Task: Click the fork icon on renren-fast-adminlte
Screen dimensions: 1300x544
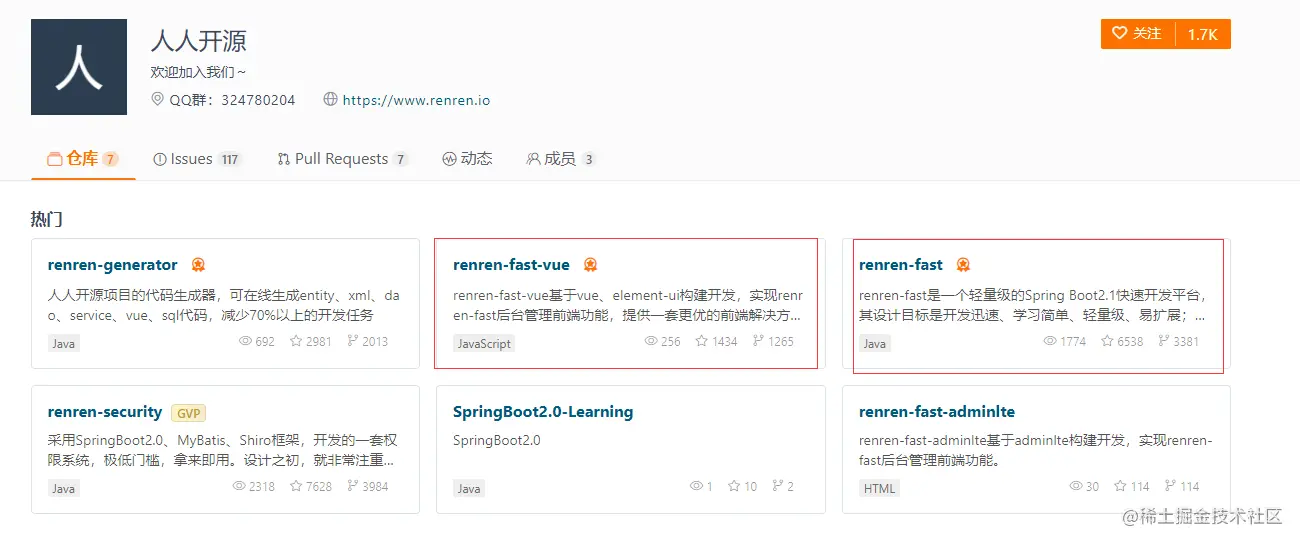Action: 1171,486
